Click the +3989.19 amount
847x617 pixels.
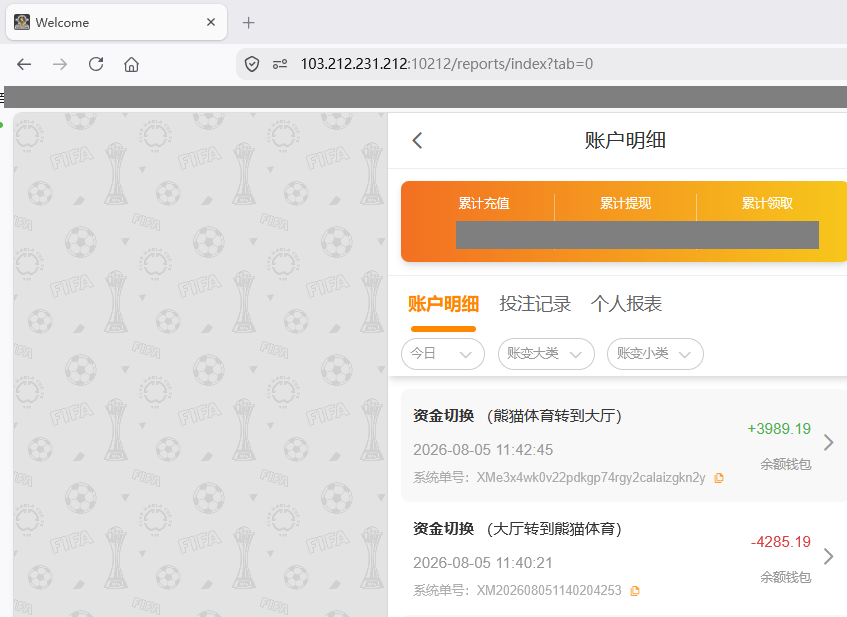[779, 429]
